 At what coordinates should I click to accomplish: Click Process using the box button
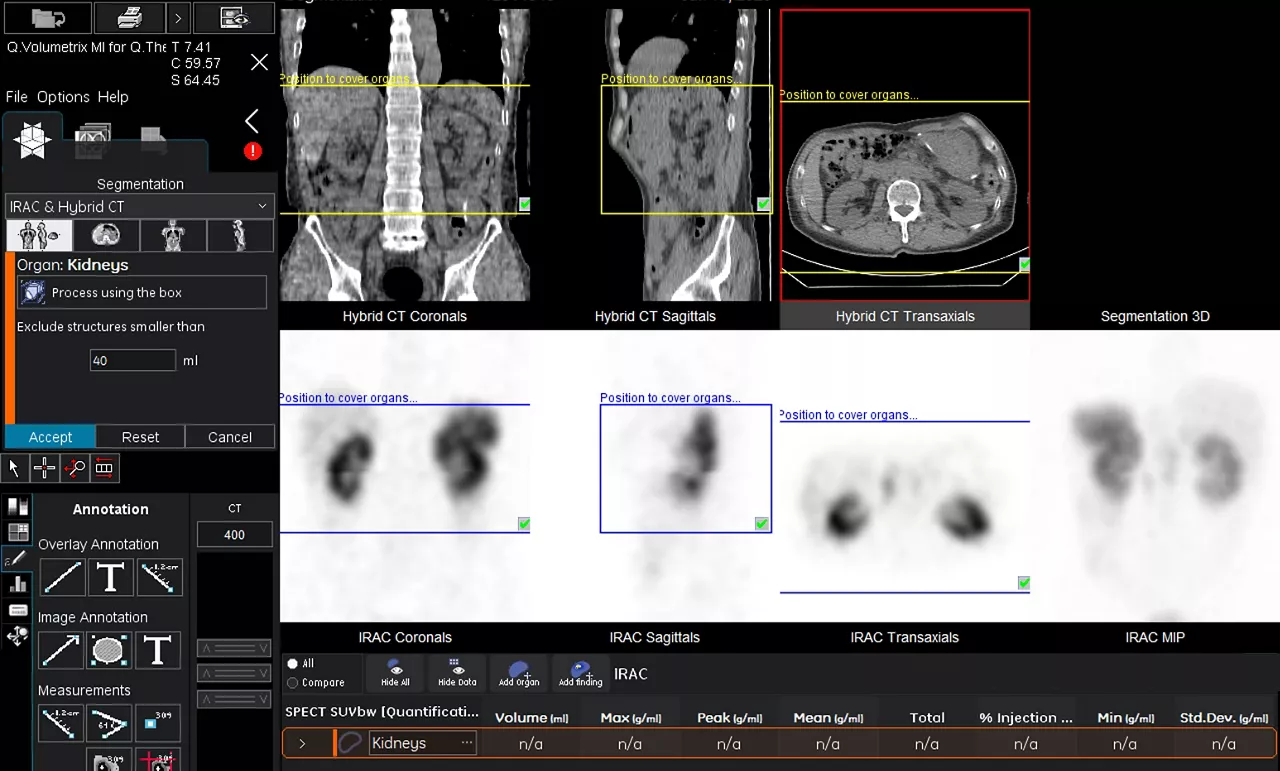(142, 292)
